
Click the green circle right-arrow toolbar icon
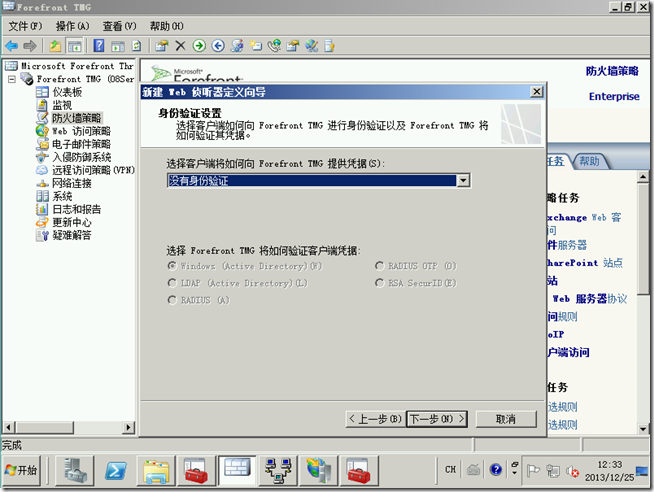tap(199, 45)
